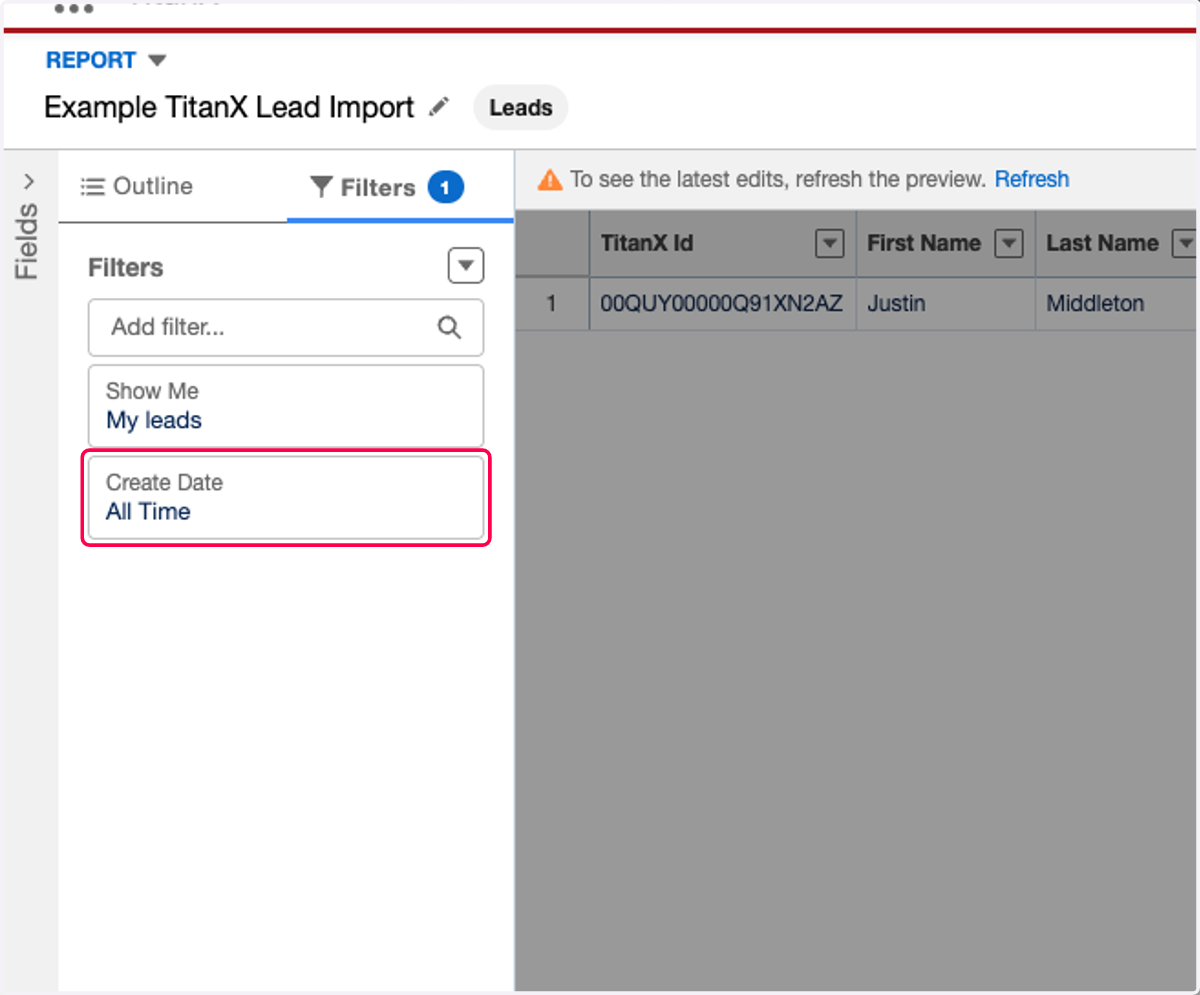Click the Refresh preview link
Viewport: 1200px width, 995px height.
pos(1032,179)
